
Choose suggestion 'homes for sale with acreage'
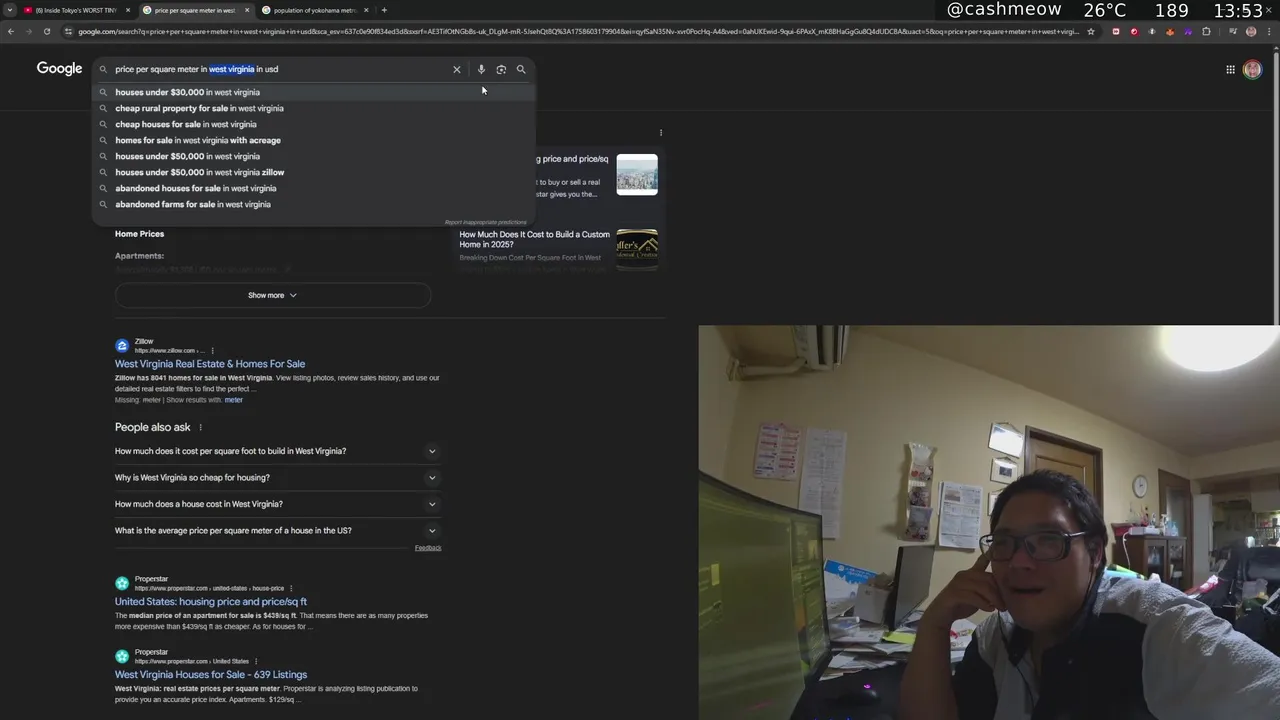[314, 140]
